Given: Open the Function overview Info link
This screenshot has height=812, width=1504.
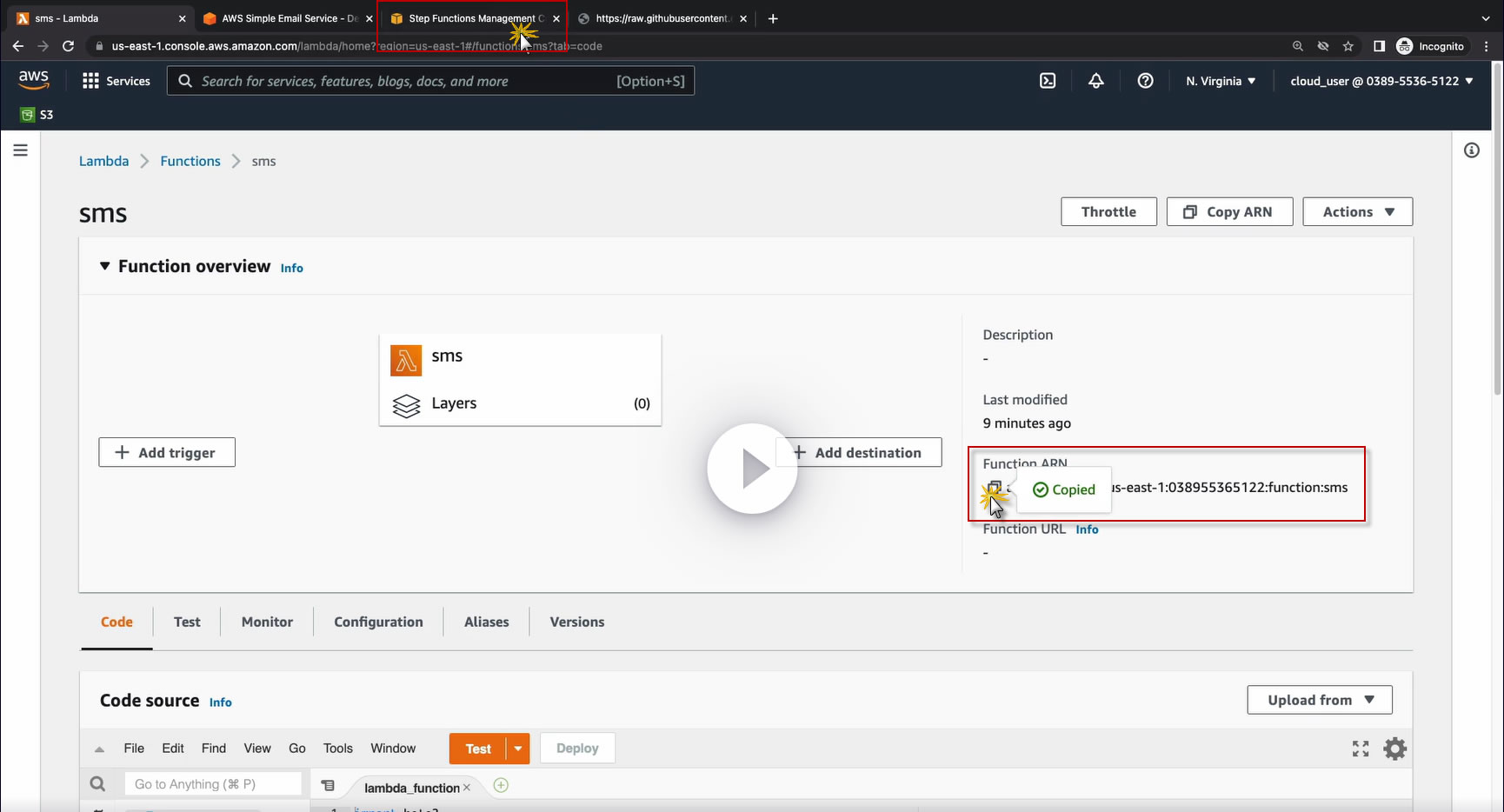Looking at the screenshot, I should [292, 268].
